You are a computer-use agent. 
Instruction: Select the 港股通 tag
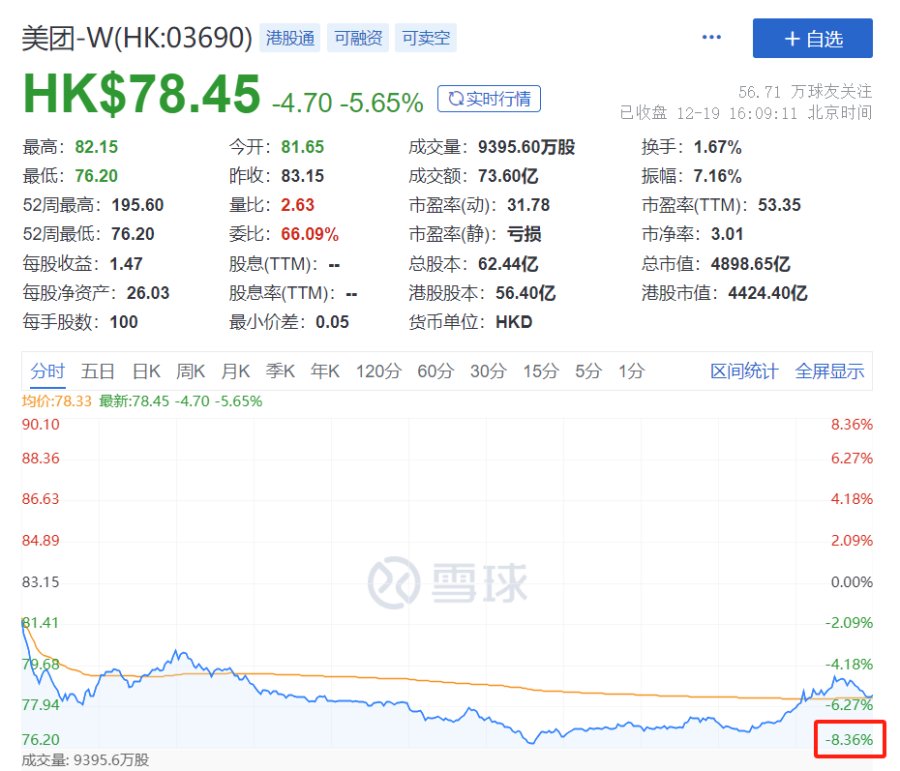[290, 38]
